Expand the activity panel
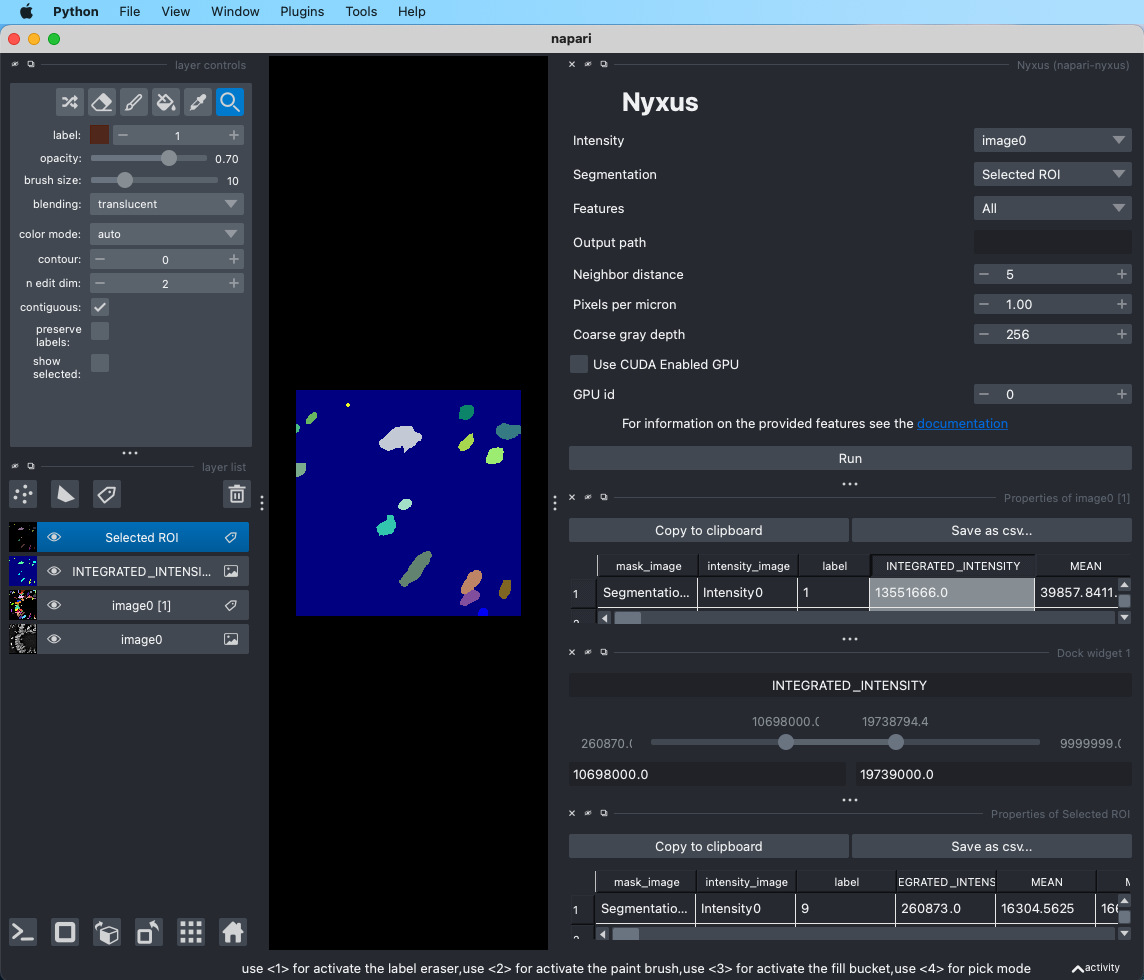1144x980 pixels. (1096, 968)
